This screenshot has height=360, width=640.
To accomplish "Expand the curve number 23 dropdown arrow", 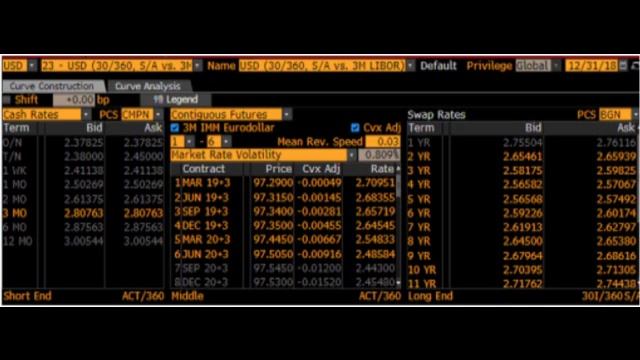I will pyautogui.click(x=198, y=66).
